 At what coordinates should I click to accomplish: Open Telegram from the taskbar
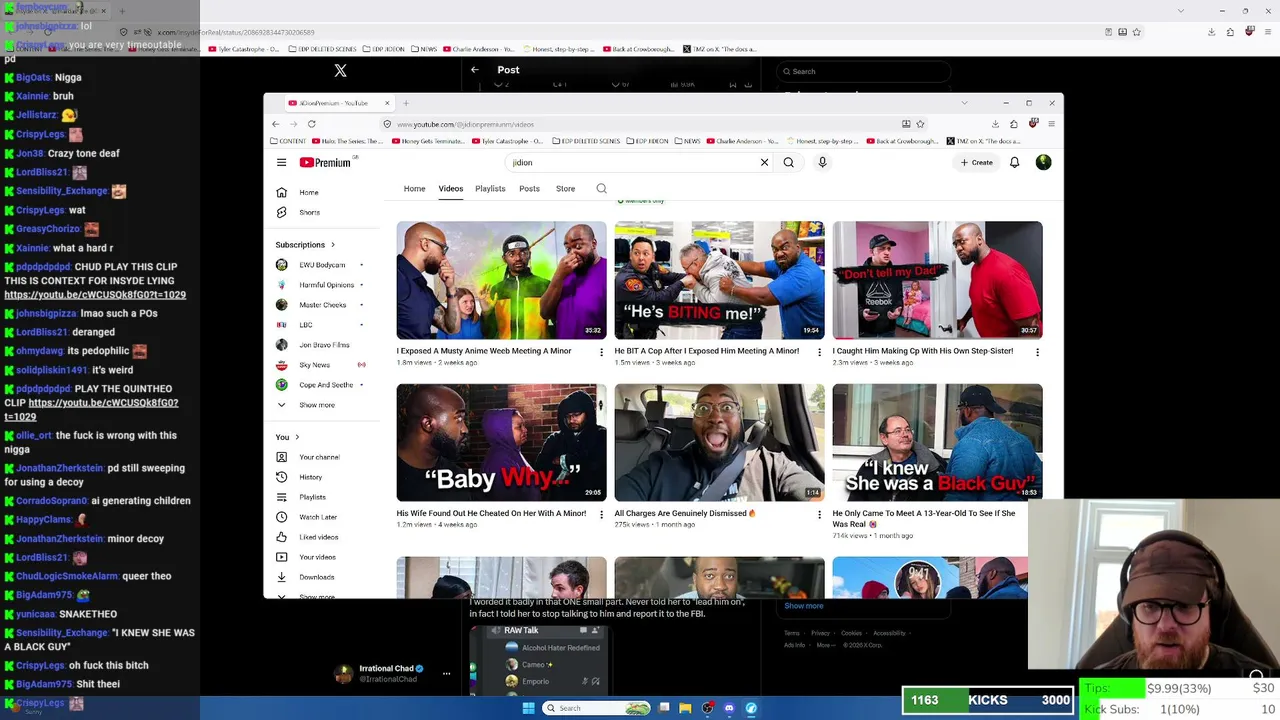tap(751, 708)
